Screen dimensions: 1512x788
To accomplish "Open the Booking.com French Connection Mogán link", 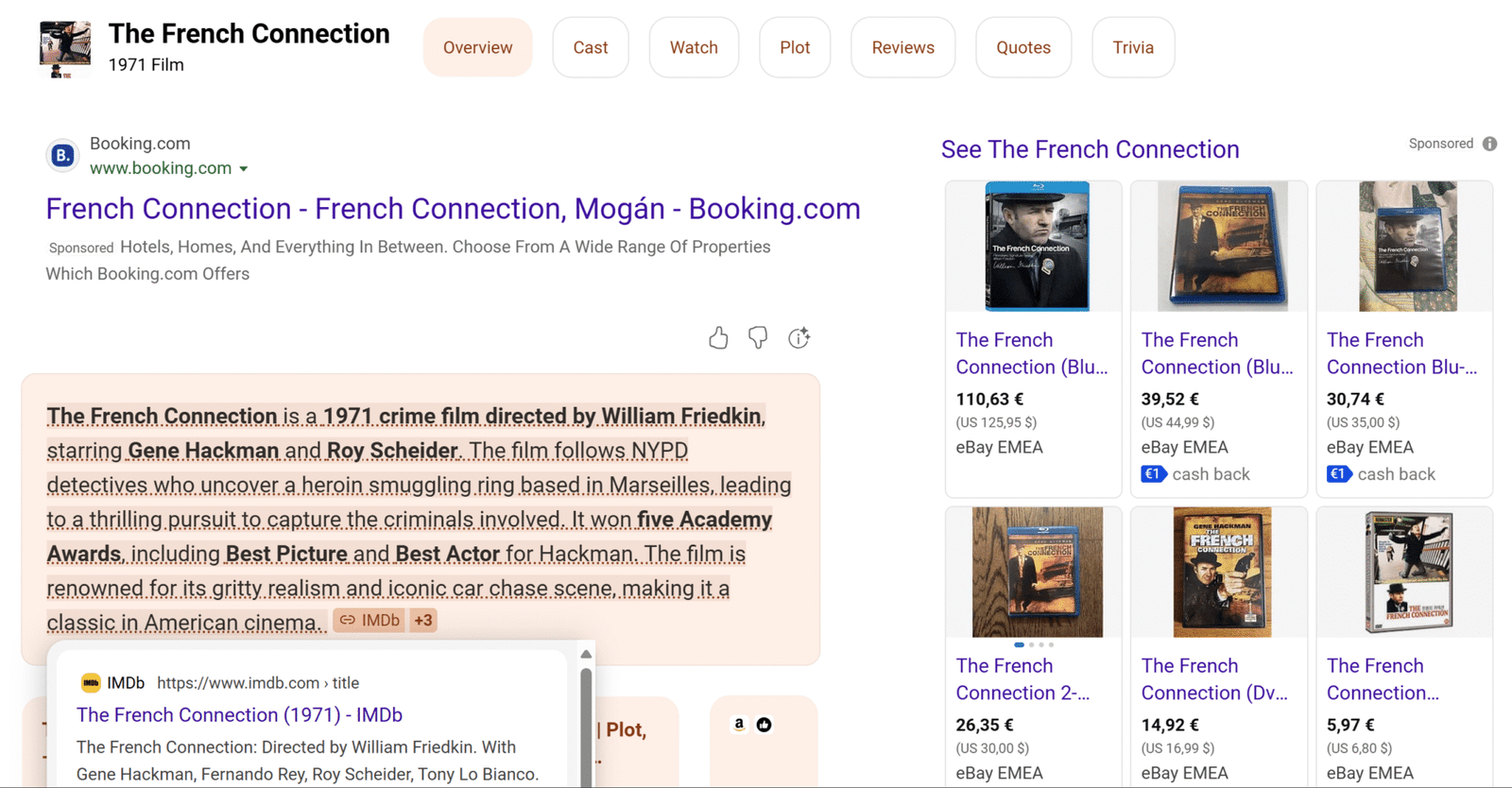I will 453,209.
